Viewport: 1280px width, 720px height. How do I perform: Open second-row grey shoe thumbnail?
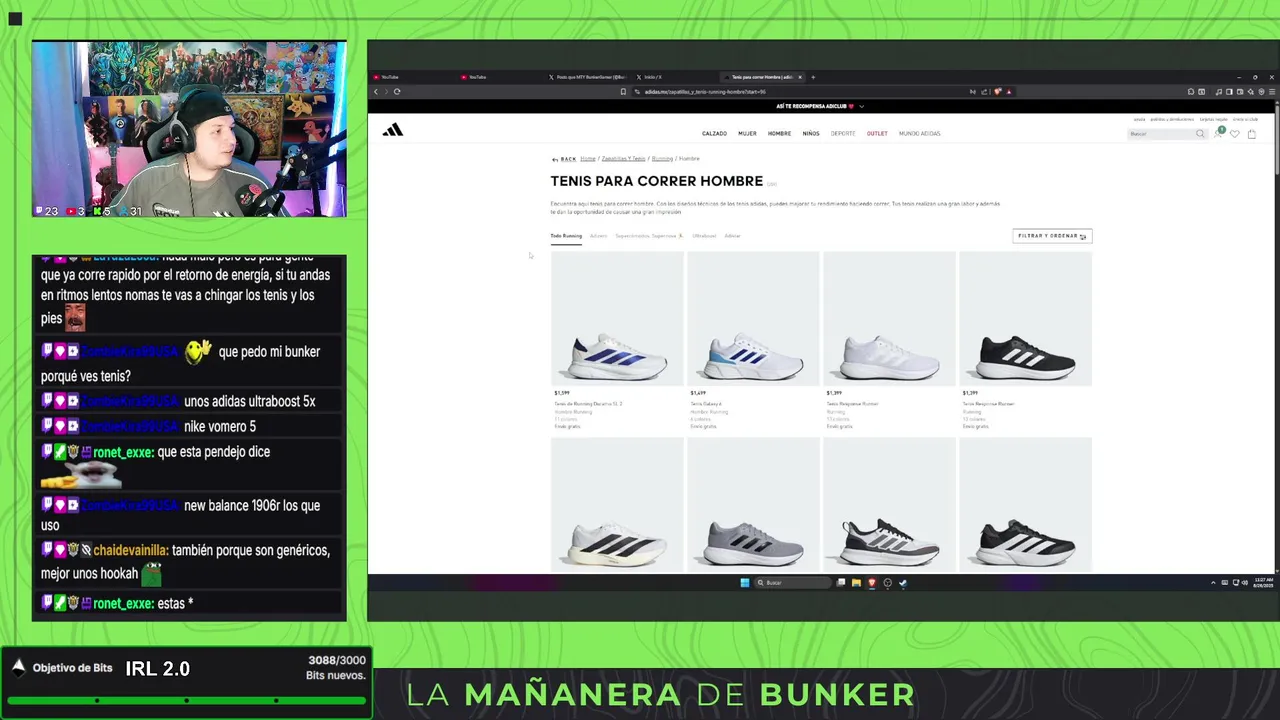tap(753, 505)
